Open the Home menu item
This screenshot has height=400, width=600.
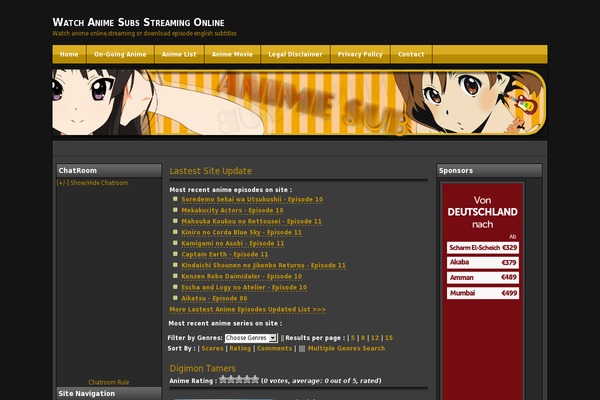coord(69,54)
